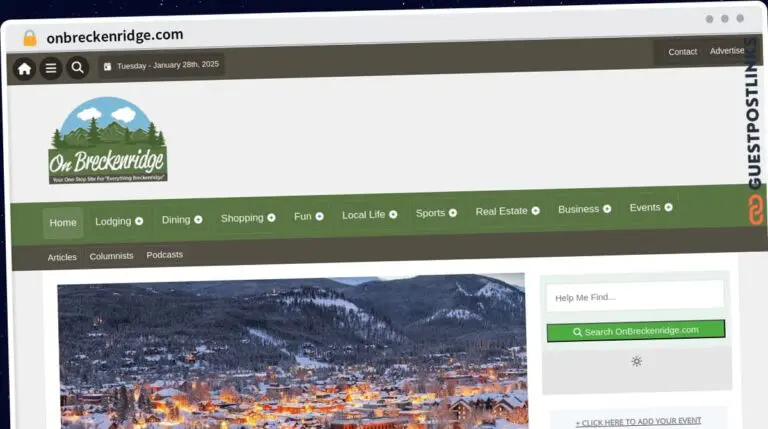Viewport: 768px width, 429px height.
Task: Open the Contact link
Action: pos(682,52)
